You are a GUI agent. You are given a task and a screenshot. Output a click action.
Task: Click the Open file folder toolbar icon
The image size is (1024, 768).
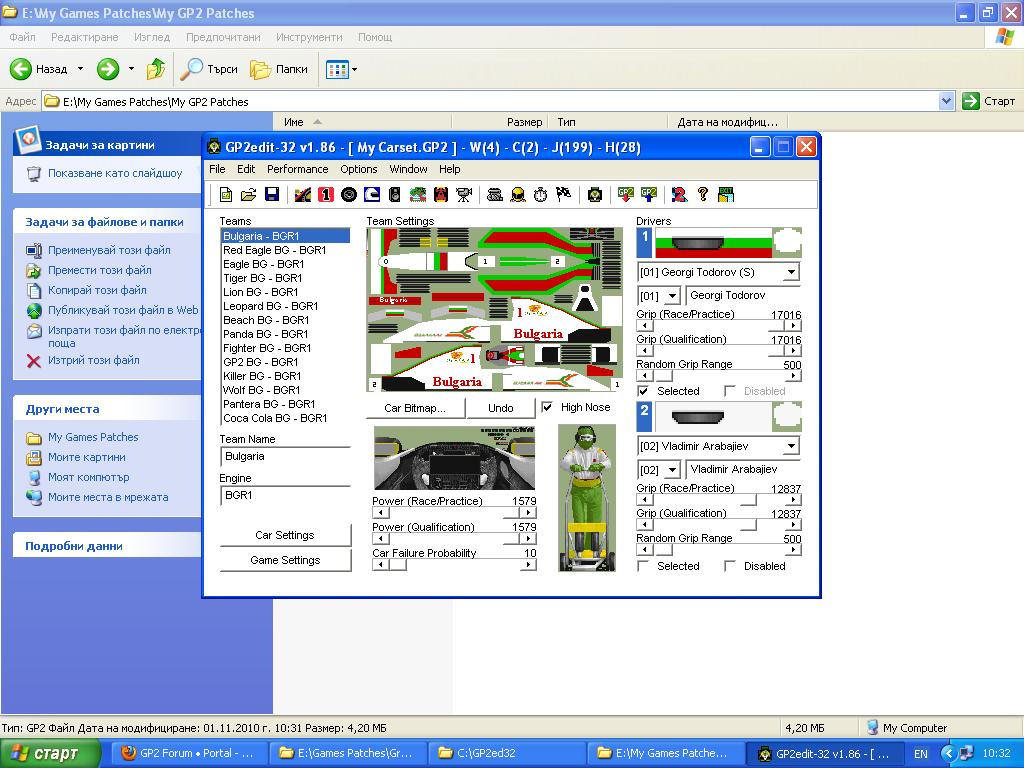[248, 194]
